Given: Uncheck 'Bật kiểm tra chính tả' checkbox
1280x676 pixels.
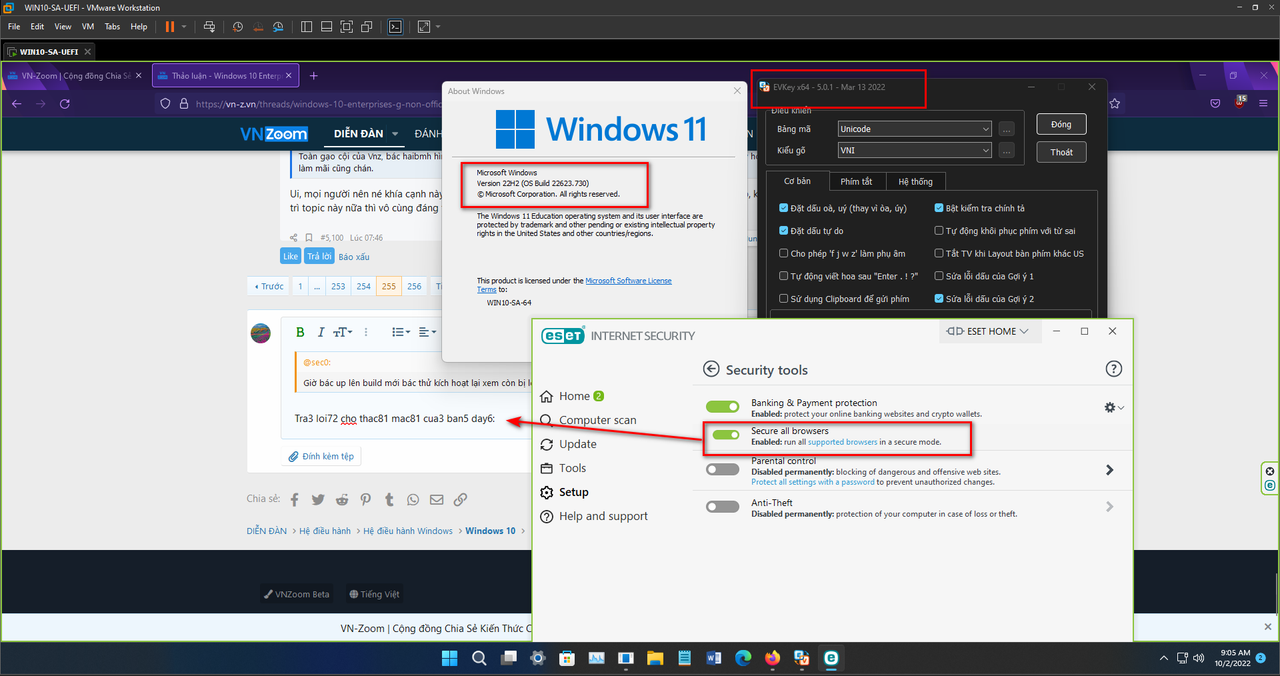Looking at the screenshot, I should coord(939,208).
